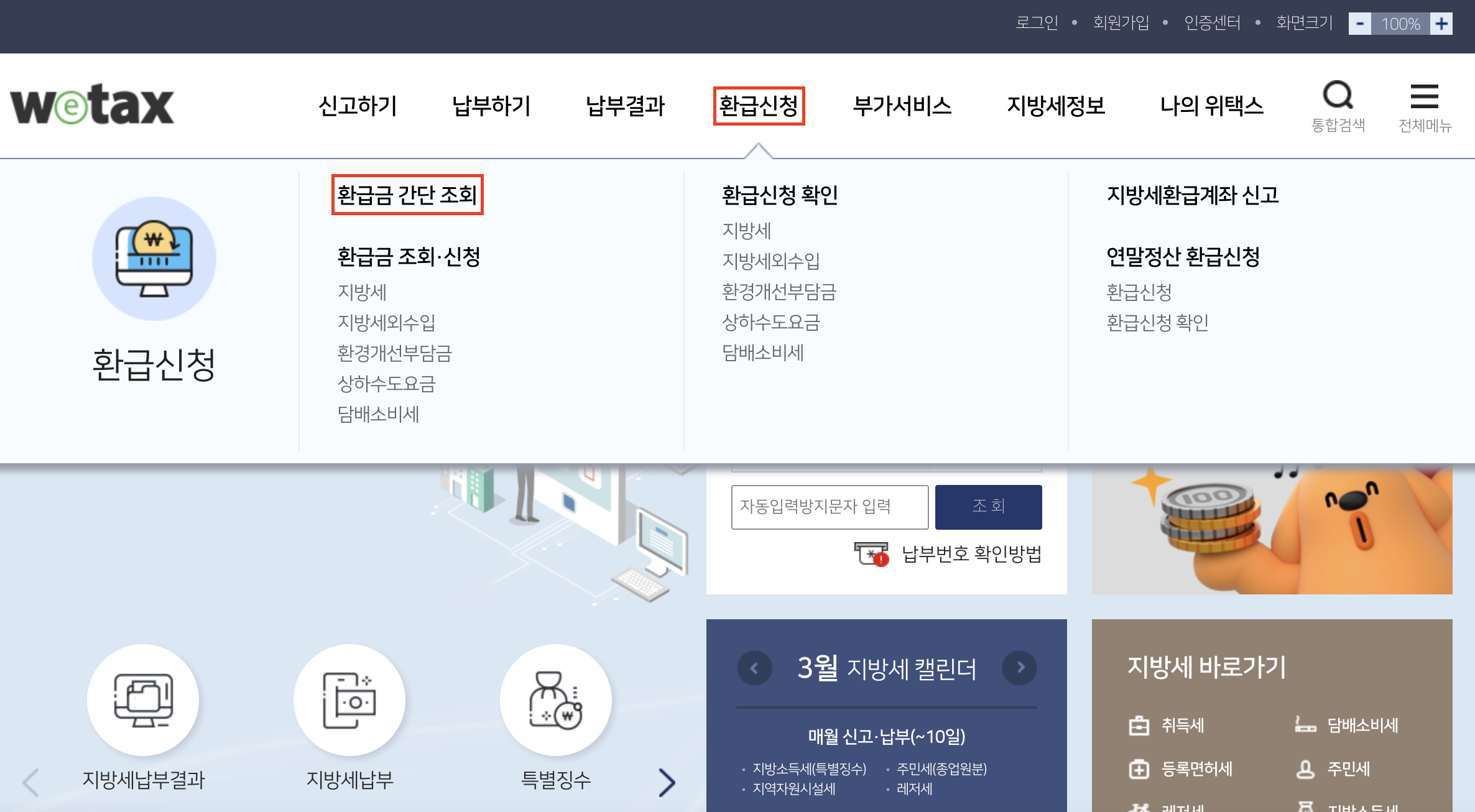This screenshot has width=1475, height=812.
Task: Click the 특별징수 money bag icon
Action: (x=555, y=700)
